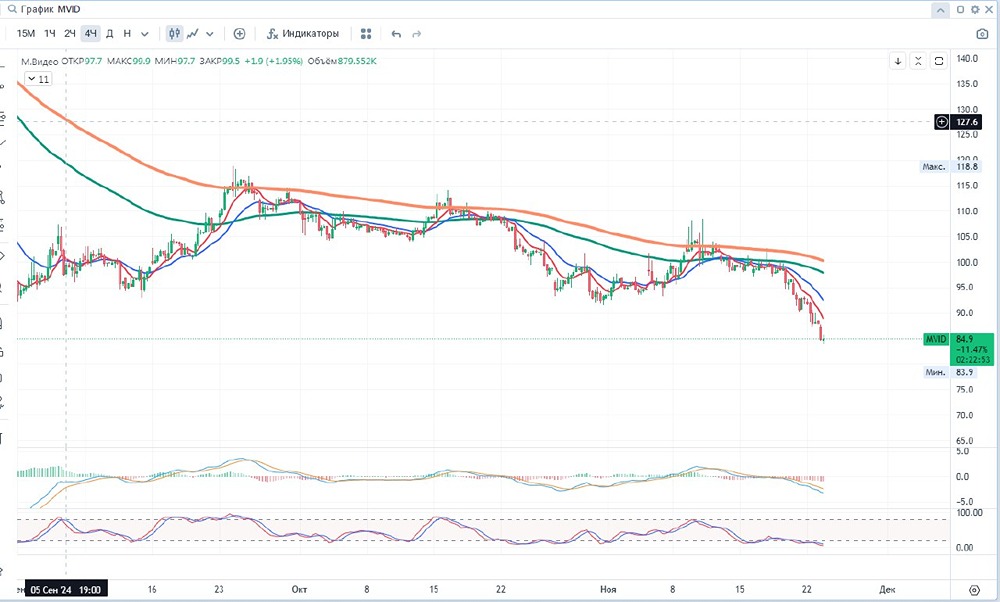Click the Мин. 83.9 marker label
This screenshot has width=1000, height=602.
tap(950, 372)
